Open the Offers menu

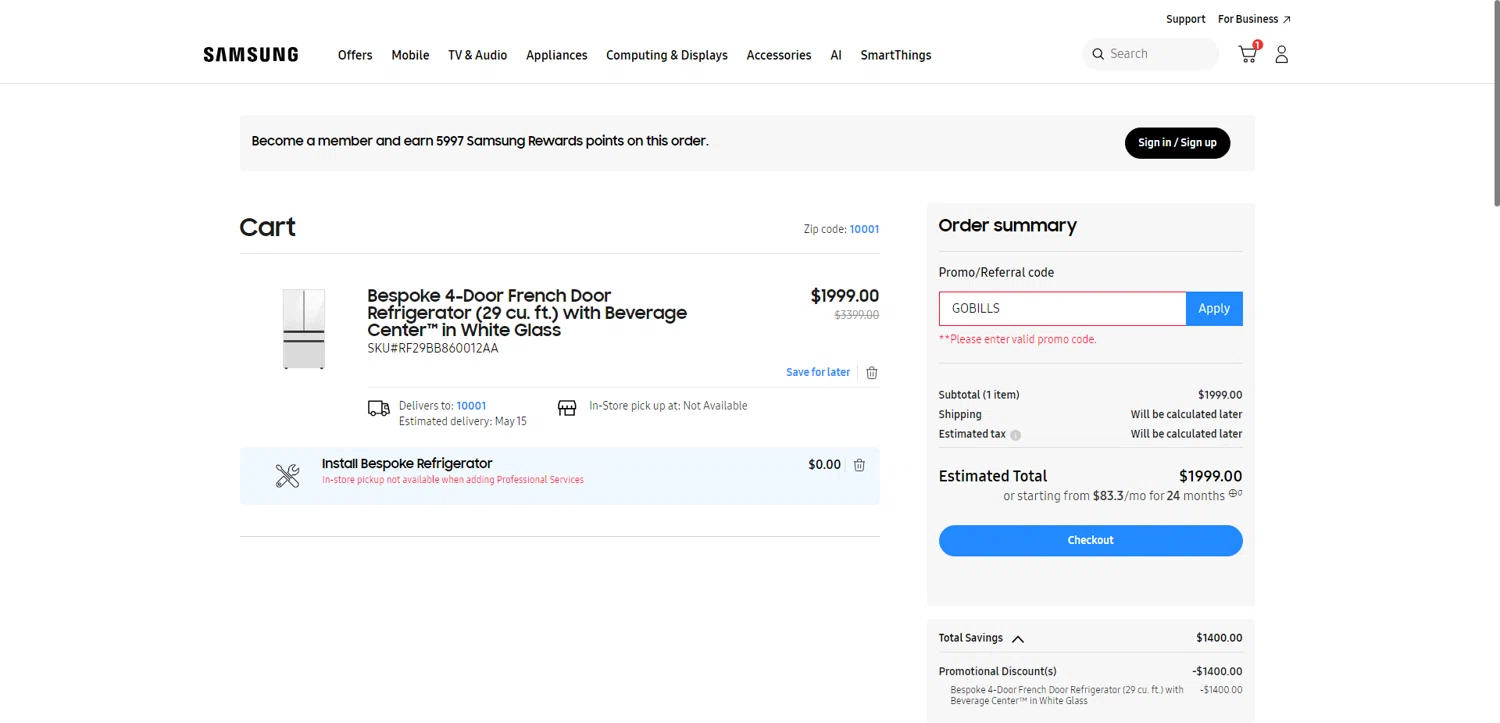[x=355, y=55]
